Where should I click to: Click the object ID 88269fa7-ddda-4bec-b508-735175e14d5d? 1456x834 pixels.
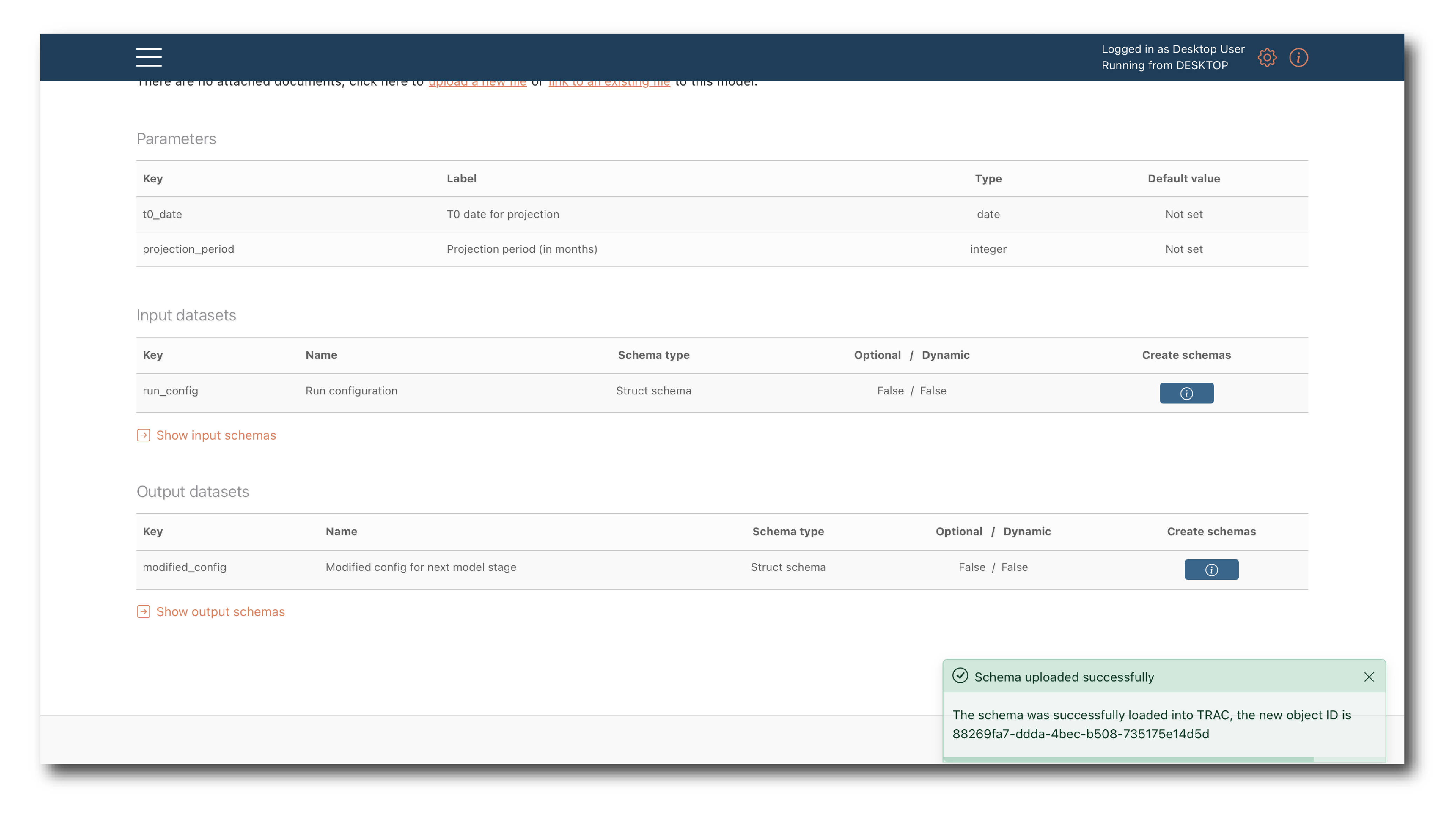coord(1080,734)
